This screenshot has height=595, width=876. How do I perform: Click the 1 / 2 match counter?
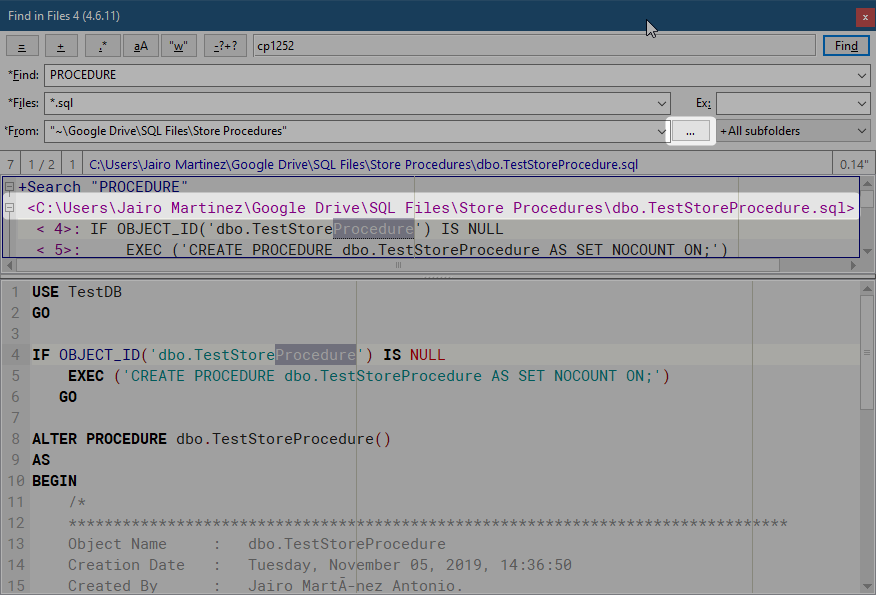(41, 165)
